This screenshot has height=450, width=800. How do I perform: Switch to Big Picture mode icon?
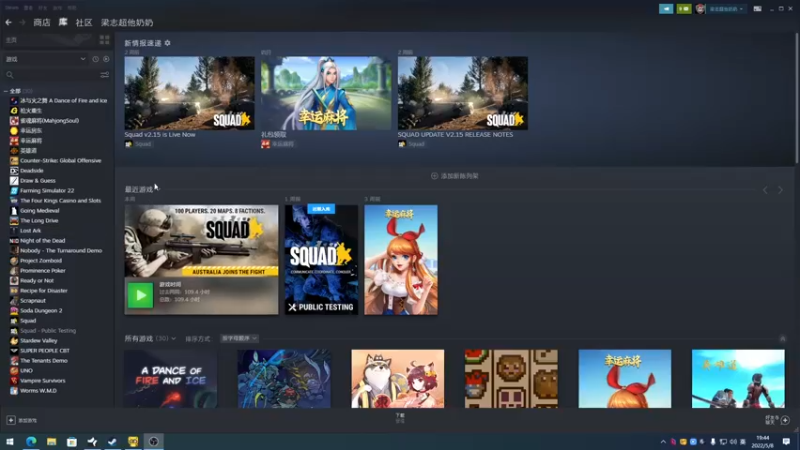coord(758,9)
